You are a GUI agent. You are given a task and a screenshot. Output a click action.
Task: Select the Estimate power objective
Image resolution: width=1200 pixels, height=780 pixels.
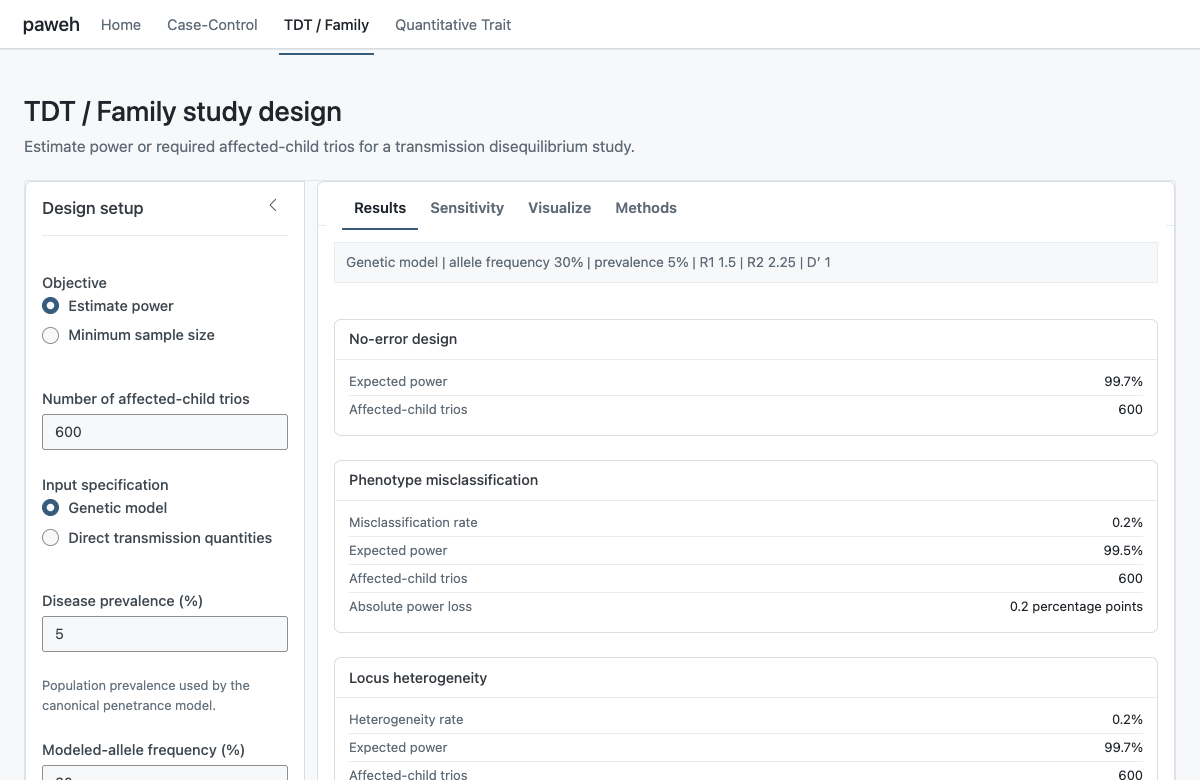[108, 306]
